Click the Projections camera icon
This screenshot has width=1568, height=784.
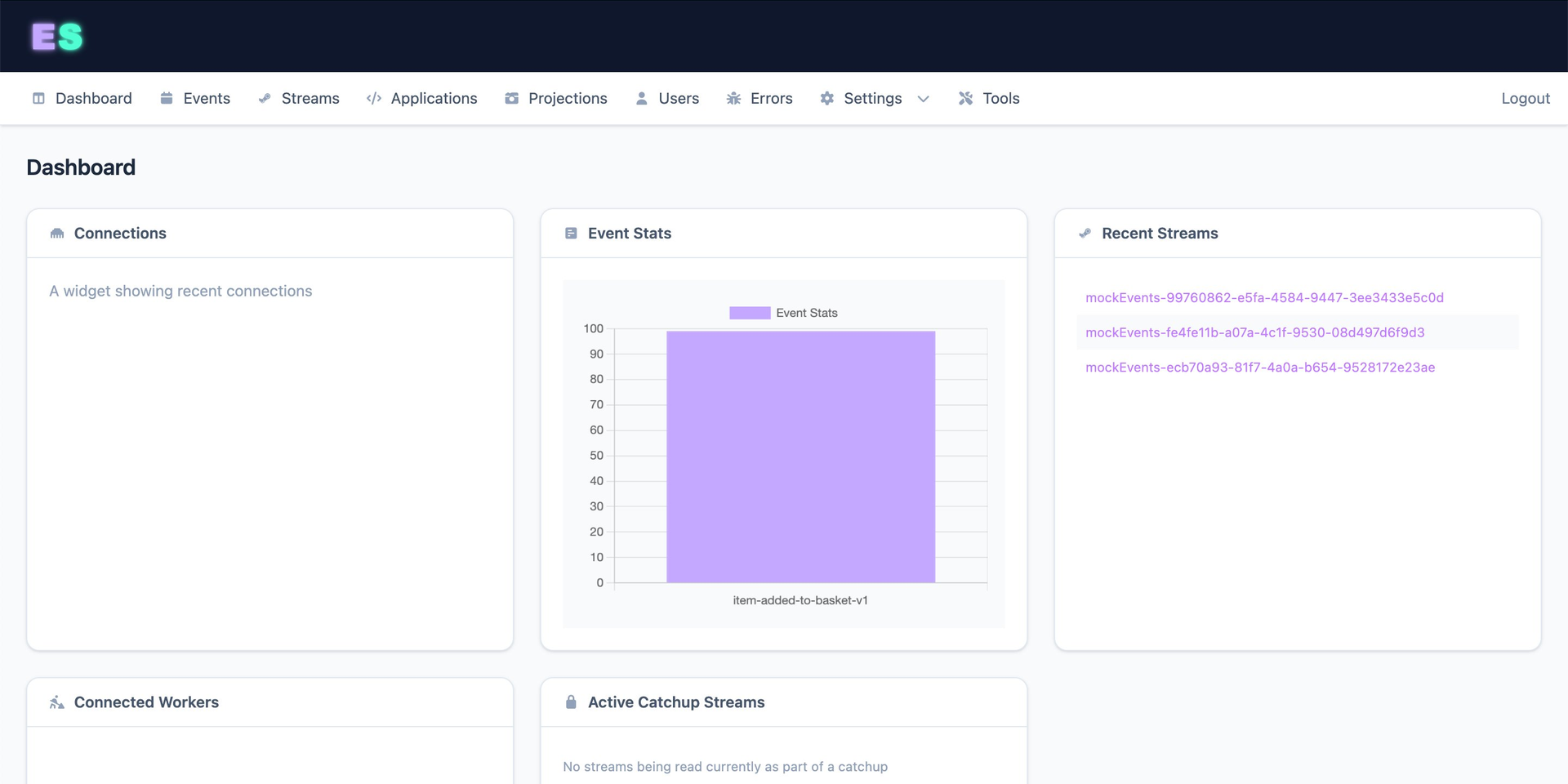click(x=512, y=98)
